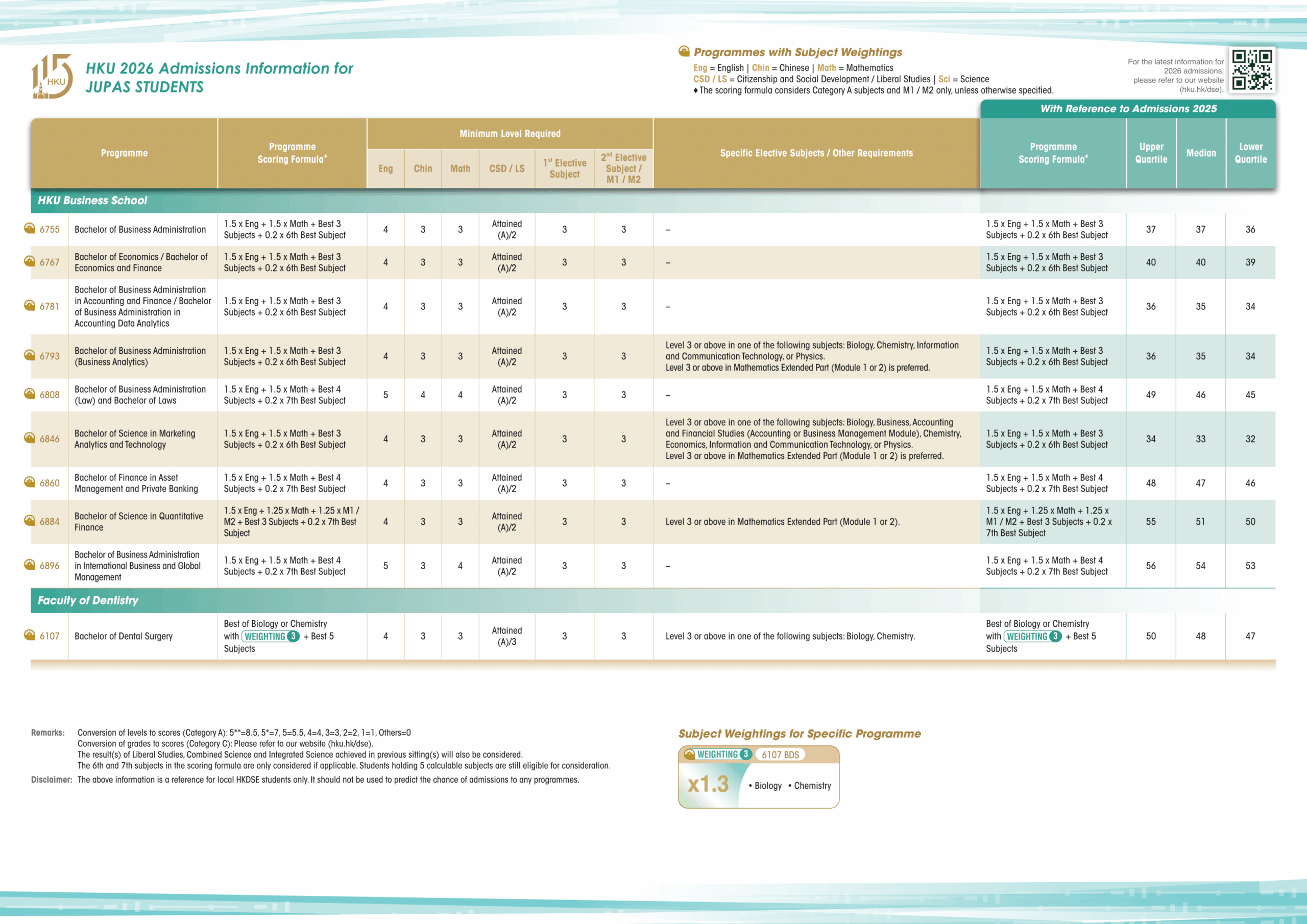1307x924 pixels.
Task: Click the Specific Elective Subjects column header
Action: 816,153
